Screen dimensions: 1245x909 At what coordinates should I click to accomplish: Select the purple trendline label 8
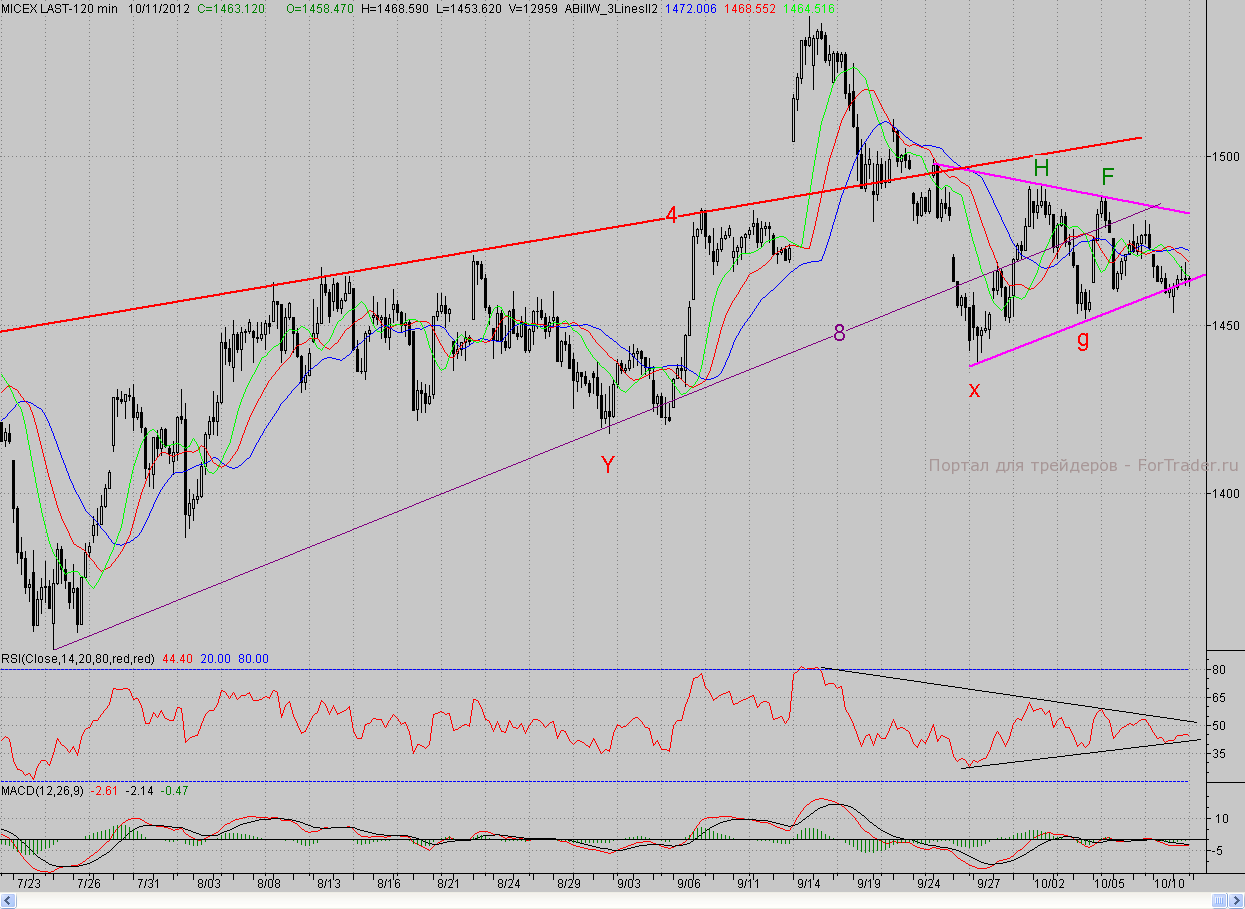click(839, 334)
